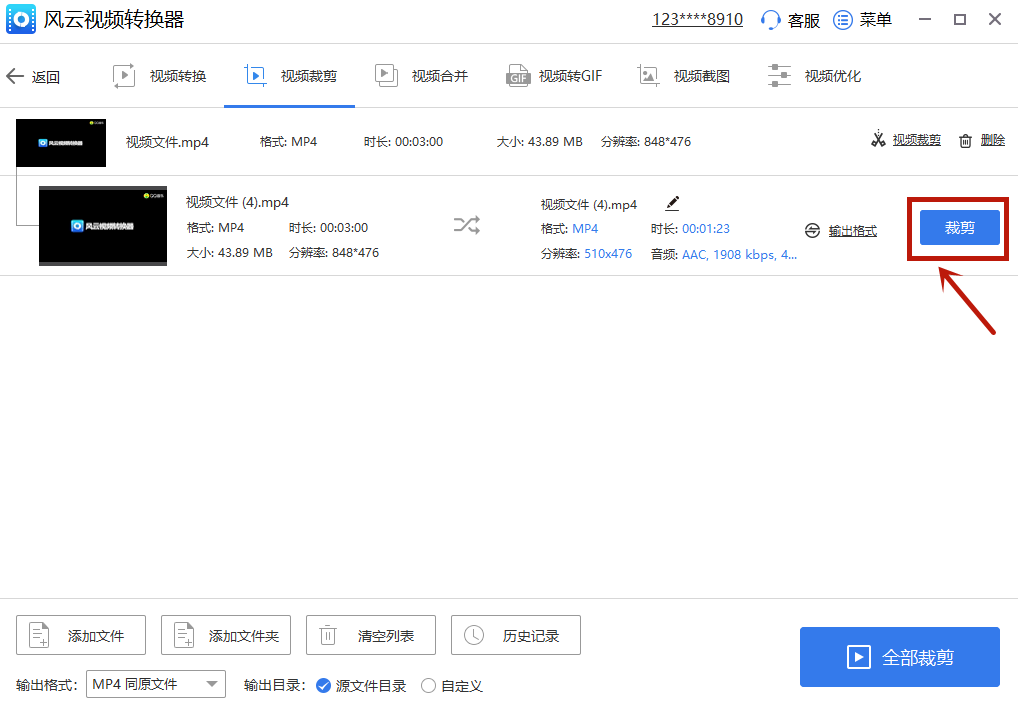Click 添加文件 button text
1018x713 pixels.
[96, 636]
